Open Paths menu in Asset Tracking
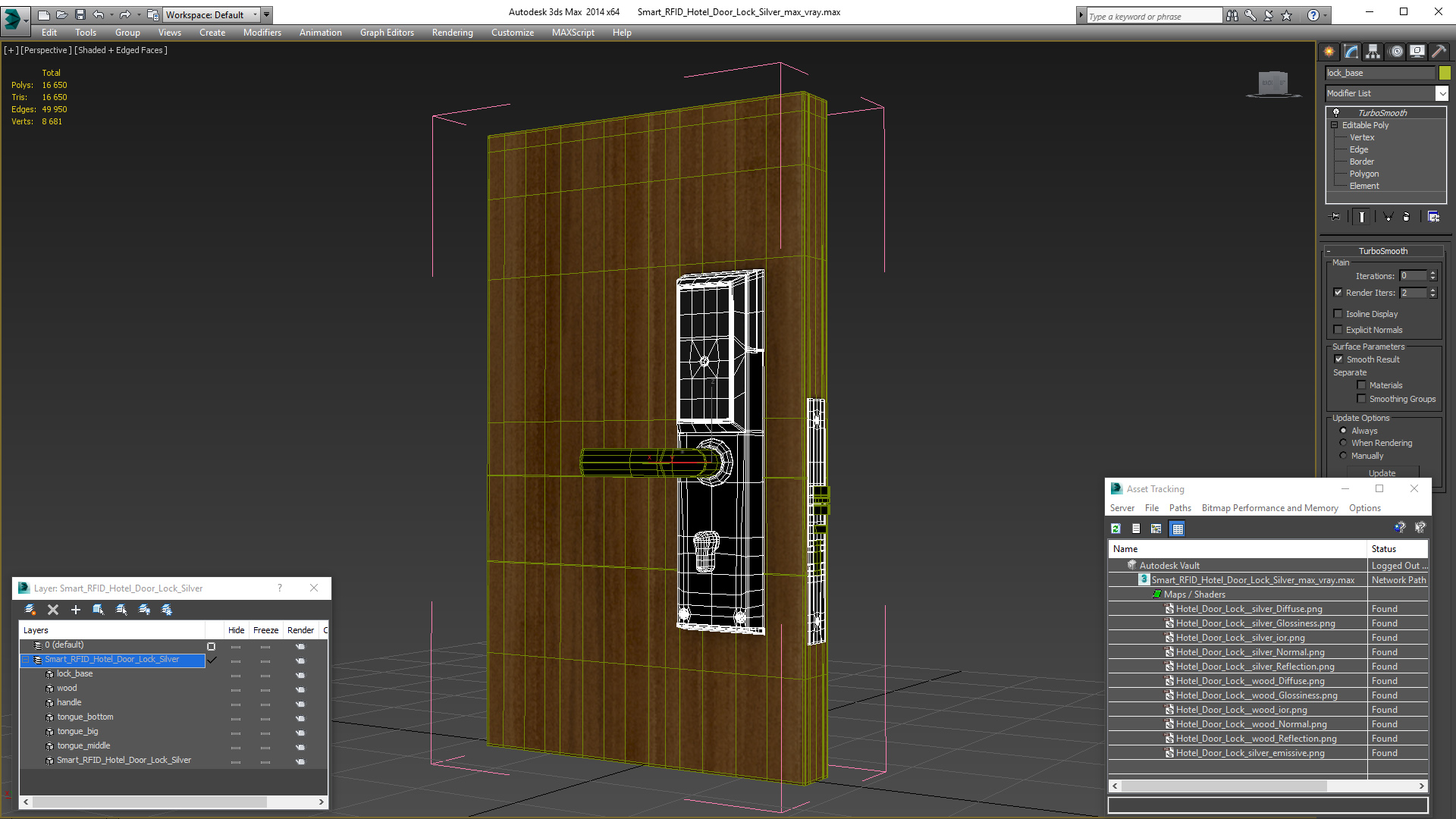Screen dimensions: 1456x819 click(x=1180, y=508)
